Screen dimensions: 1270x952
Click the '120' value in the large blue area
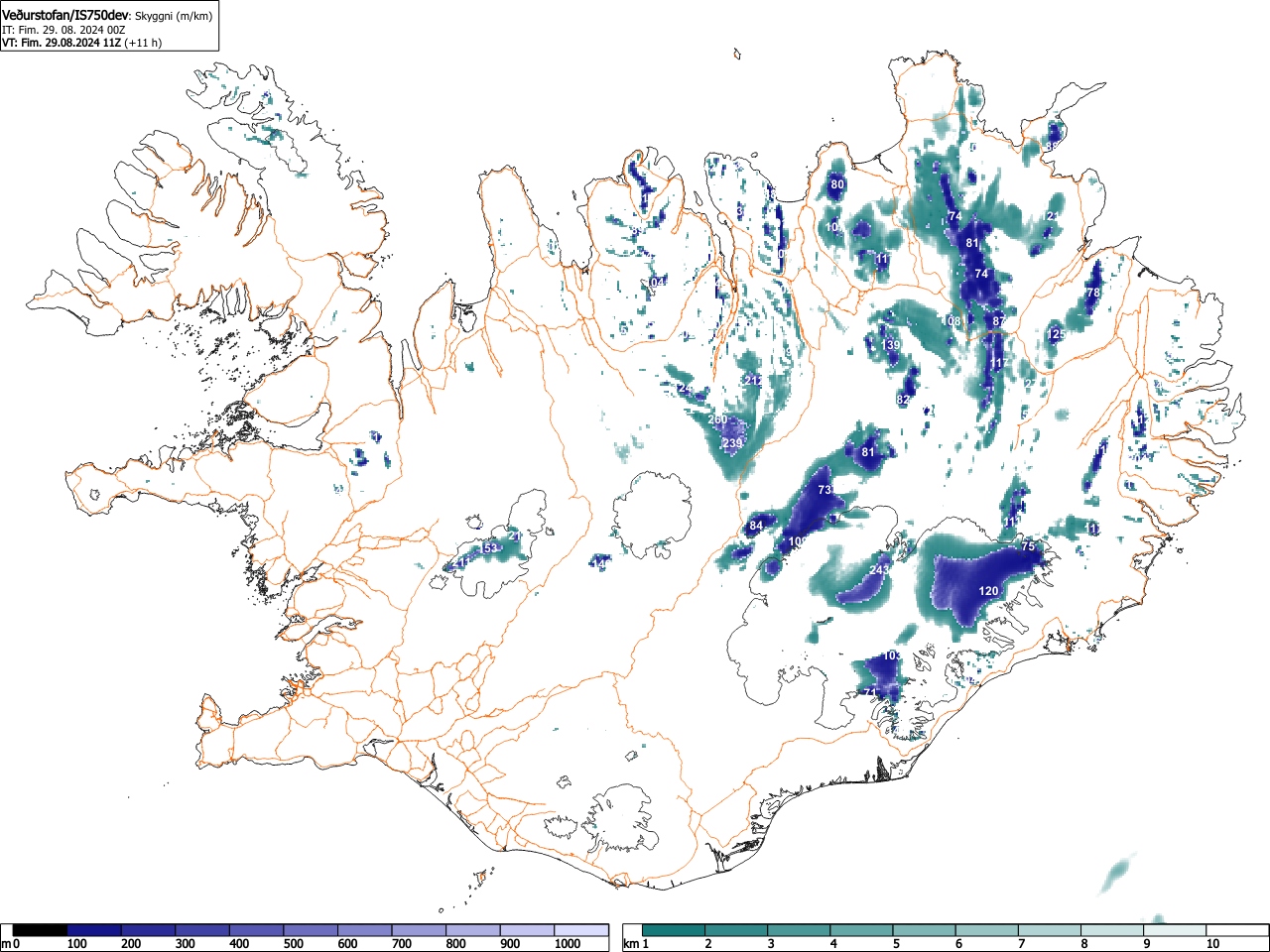click(989, 591)
